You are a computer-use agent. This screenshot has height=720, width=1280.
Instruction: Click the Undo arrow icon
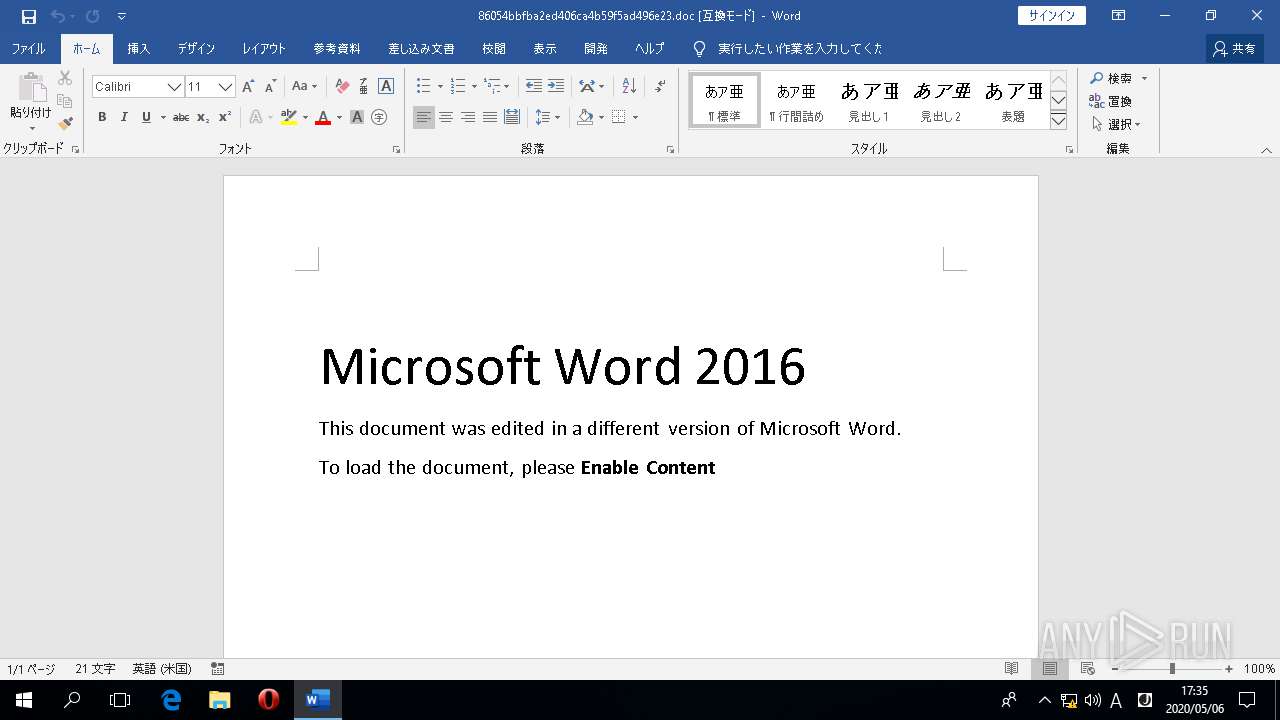(x=57, y=16)
